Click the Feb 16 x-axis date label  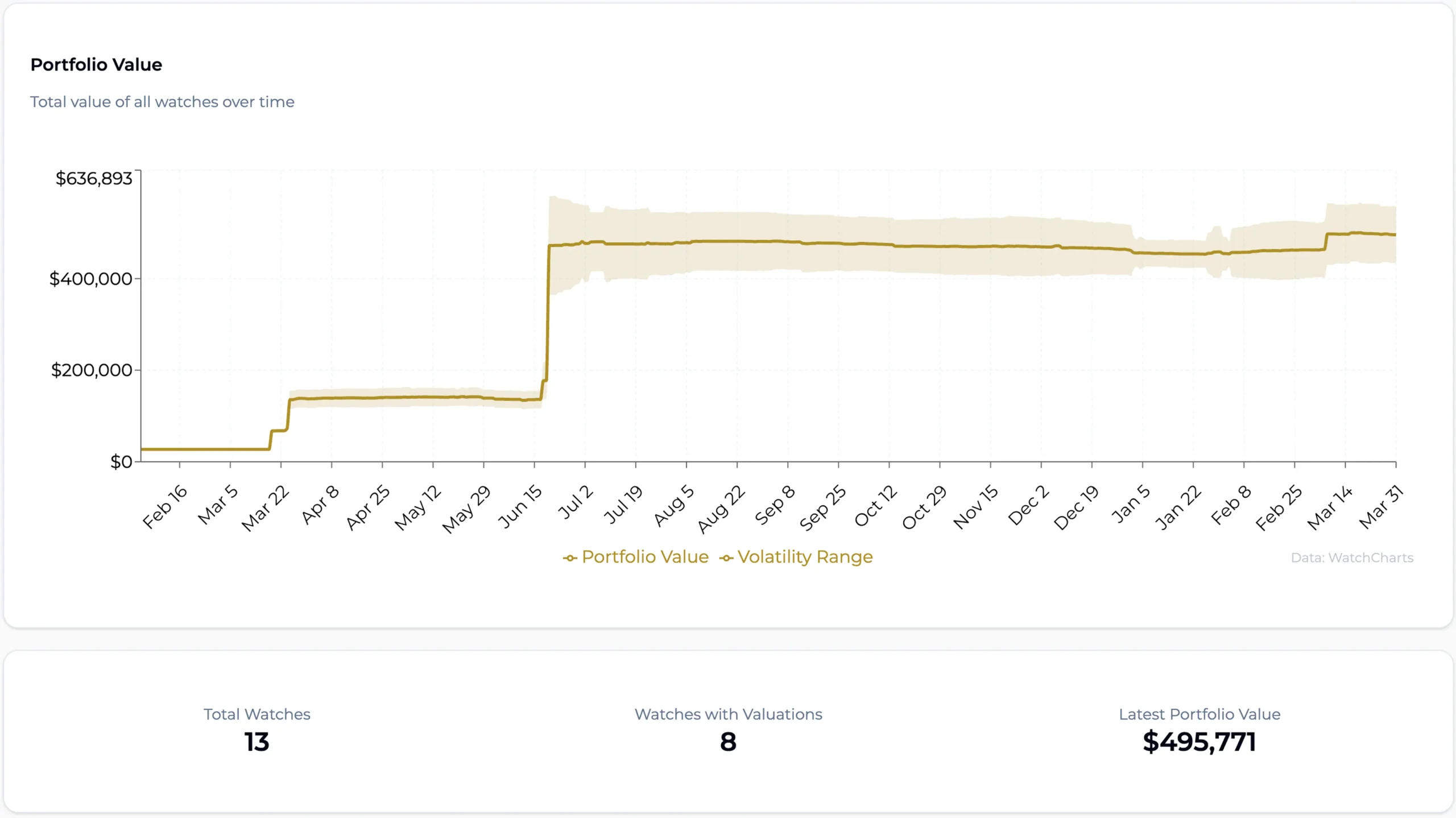coord(164,506)
